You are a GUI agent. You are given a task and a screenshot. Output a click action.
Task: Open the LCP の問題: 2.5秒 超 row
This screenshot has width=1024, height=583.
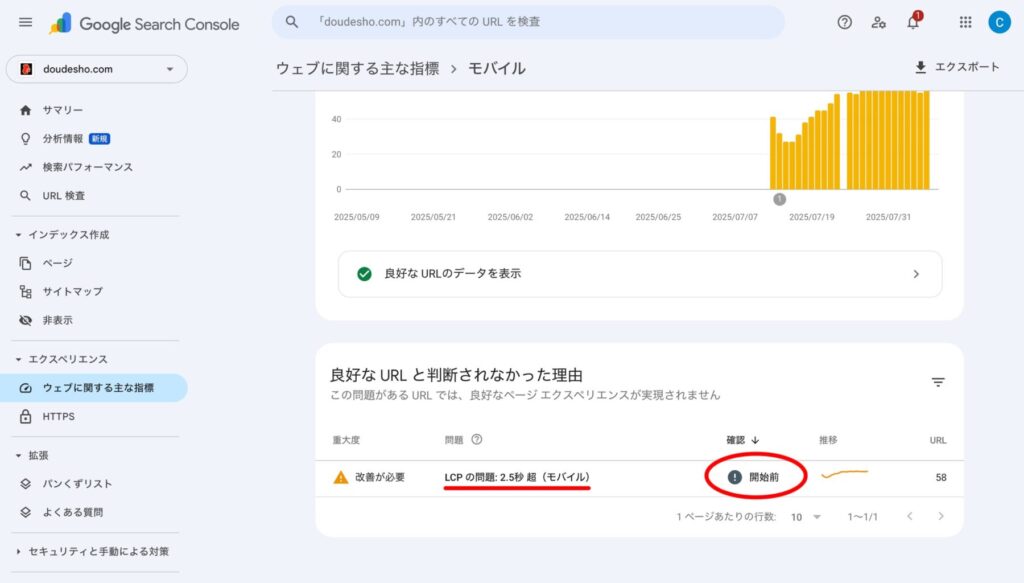tap(516, 477)
